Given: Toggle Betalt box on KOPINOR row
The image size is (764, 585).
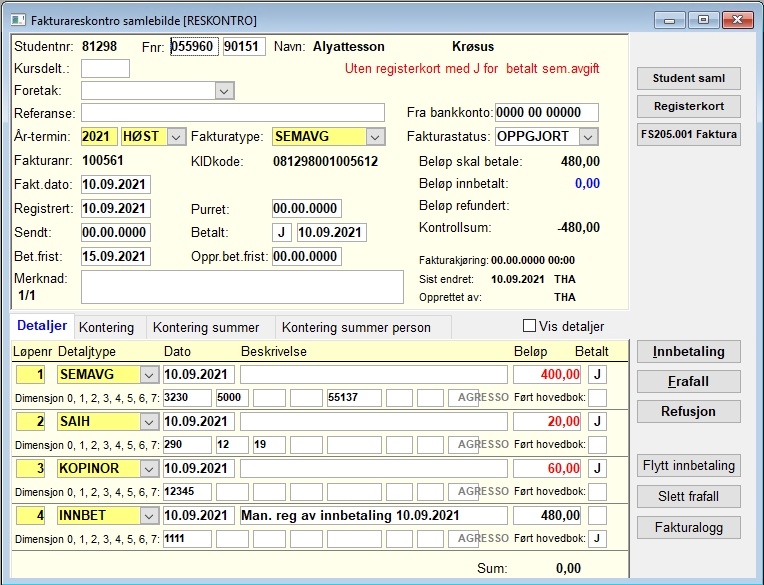Looking at the screenshot, I should [597, 469].
